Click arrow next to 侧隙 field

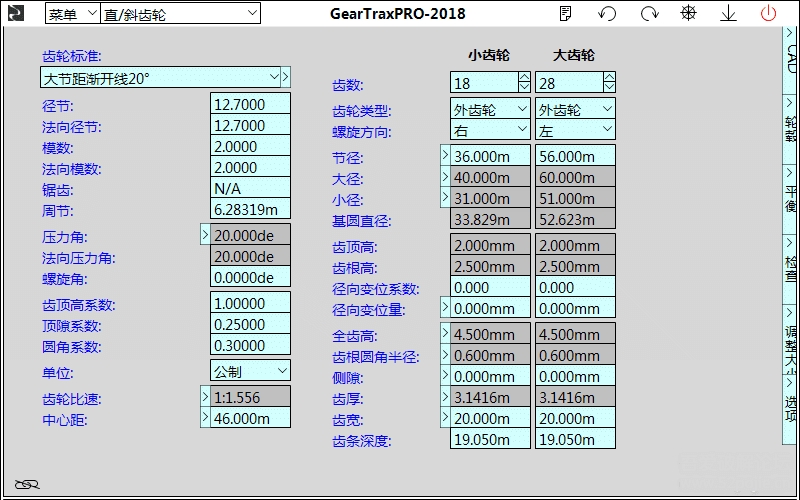click(x=445, y=375)
